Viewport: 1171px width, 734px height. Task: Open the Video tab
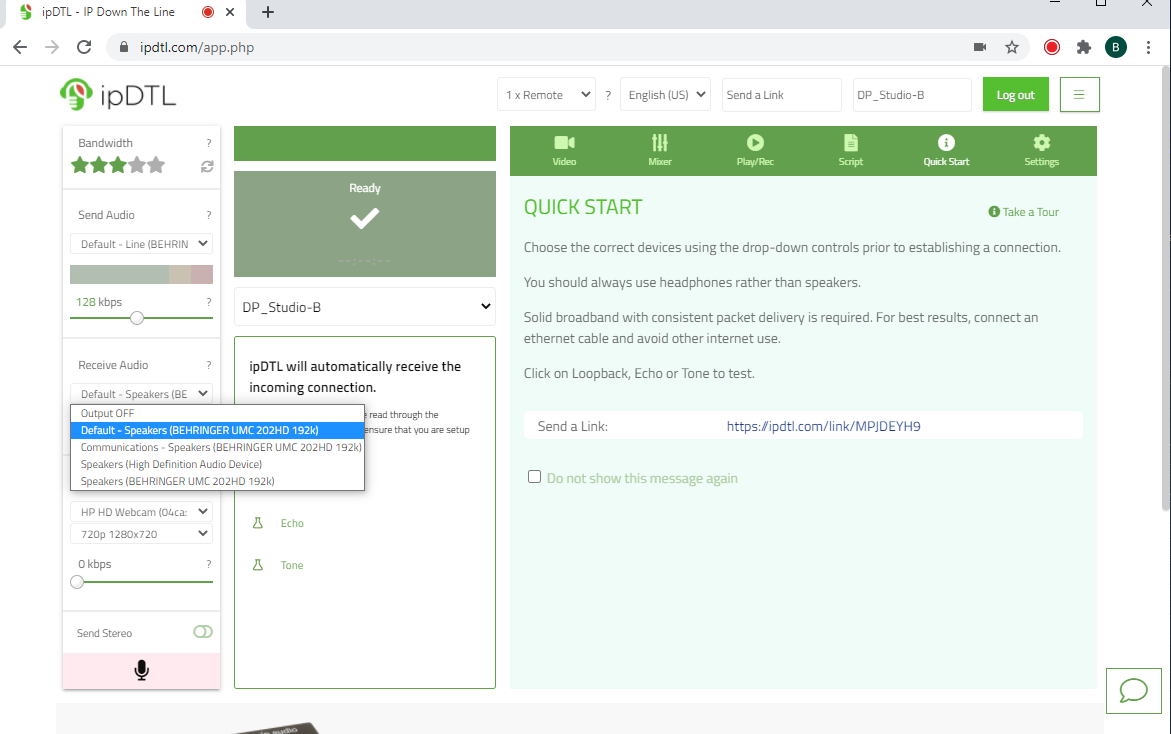pos(564,150)
